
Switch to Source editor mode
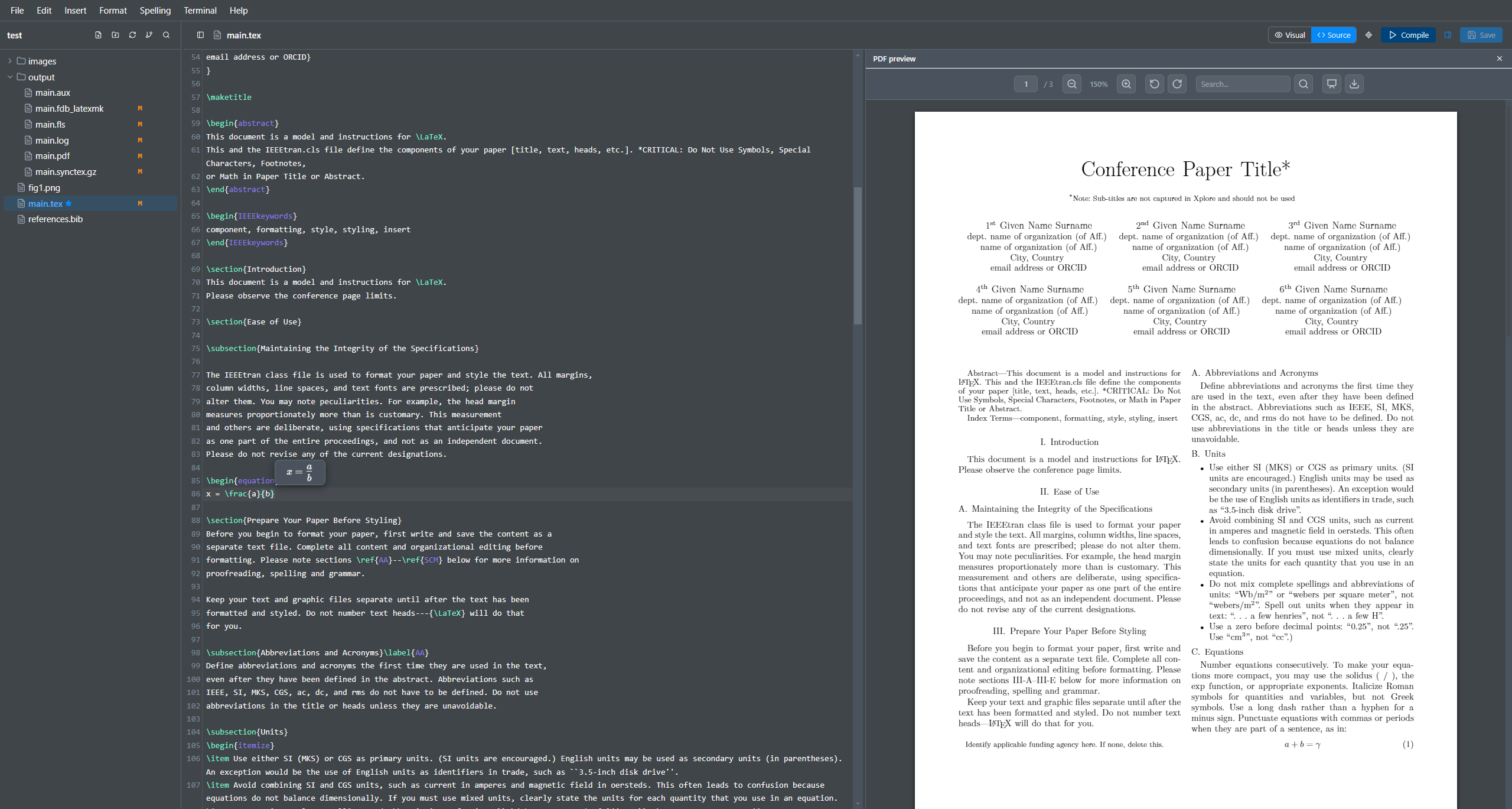tap(1334, 35)
